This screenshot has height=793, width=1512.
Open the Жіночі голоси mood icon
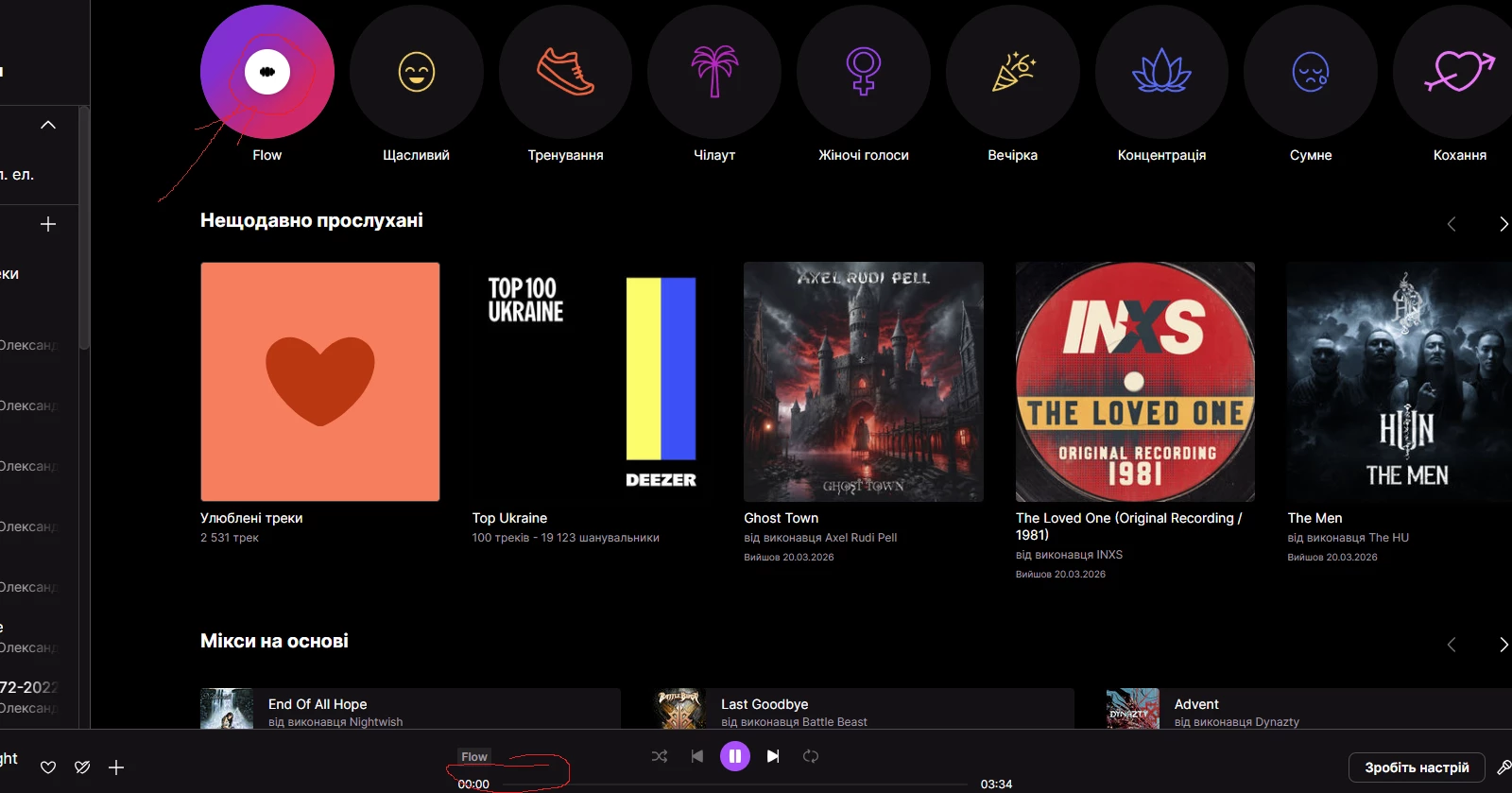[864, 72]
